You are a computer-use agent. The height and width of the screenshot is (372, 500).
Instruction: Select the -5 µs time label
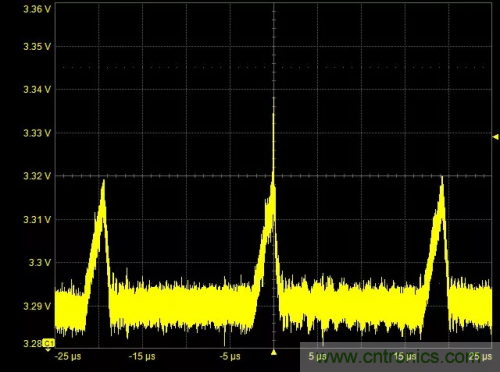(230, 356)
